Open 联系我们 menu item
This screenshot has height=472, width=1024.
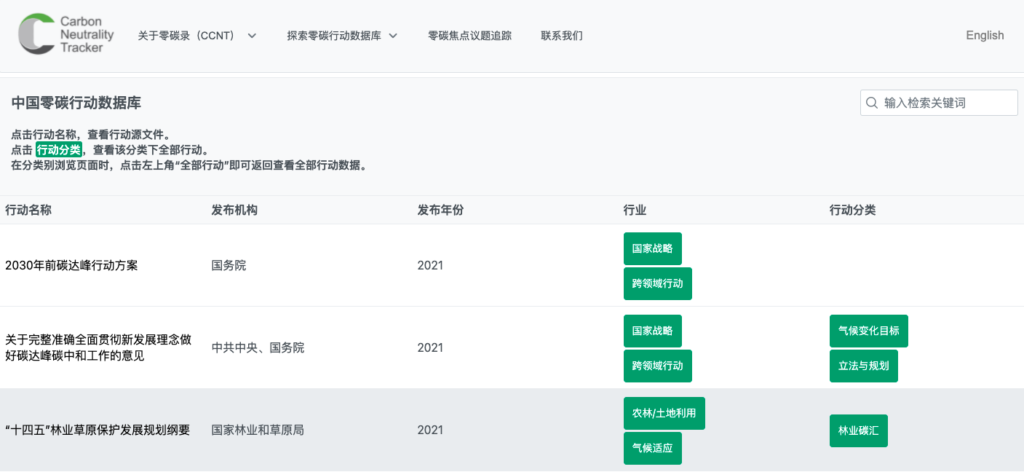(x=562, y=36)
